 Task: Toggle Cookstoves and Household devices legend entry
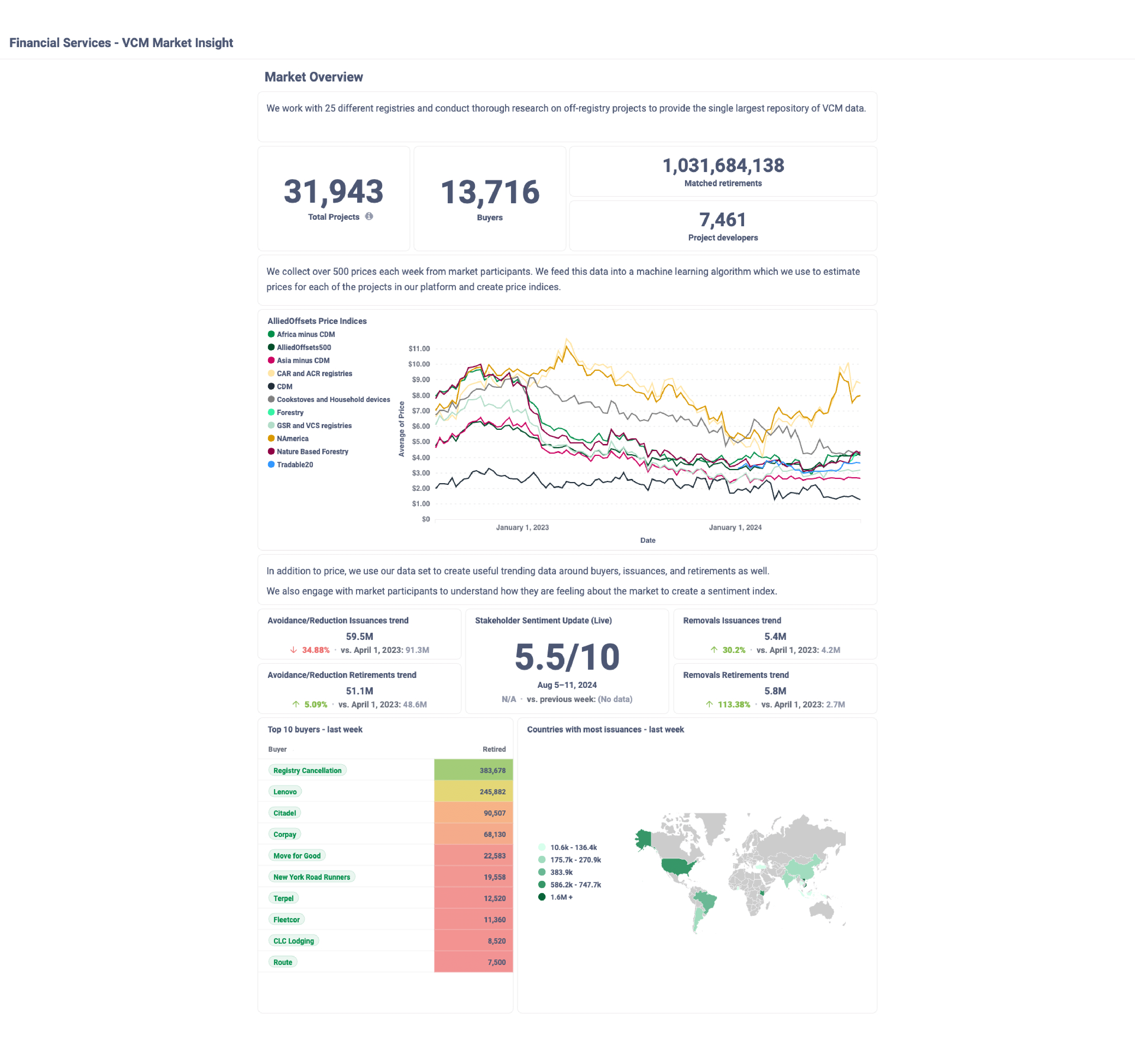point(329,400)
